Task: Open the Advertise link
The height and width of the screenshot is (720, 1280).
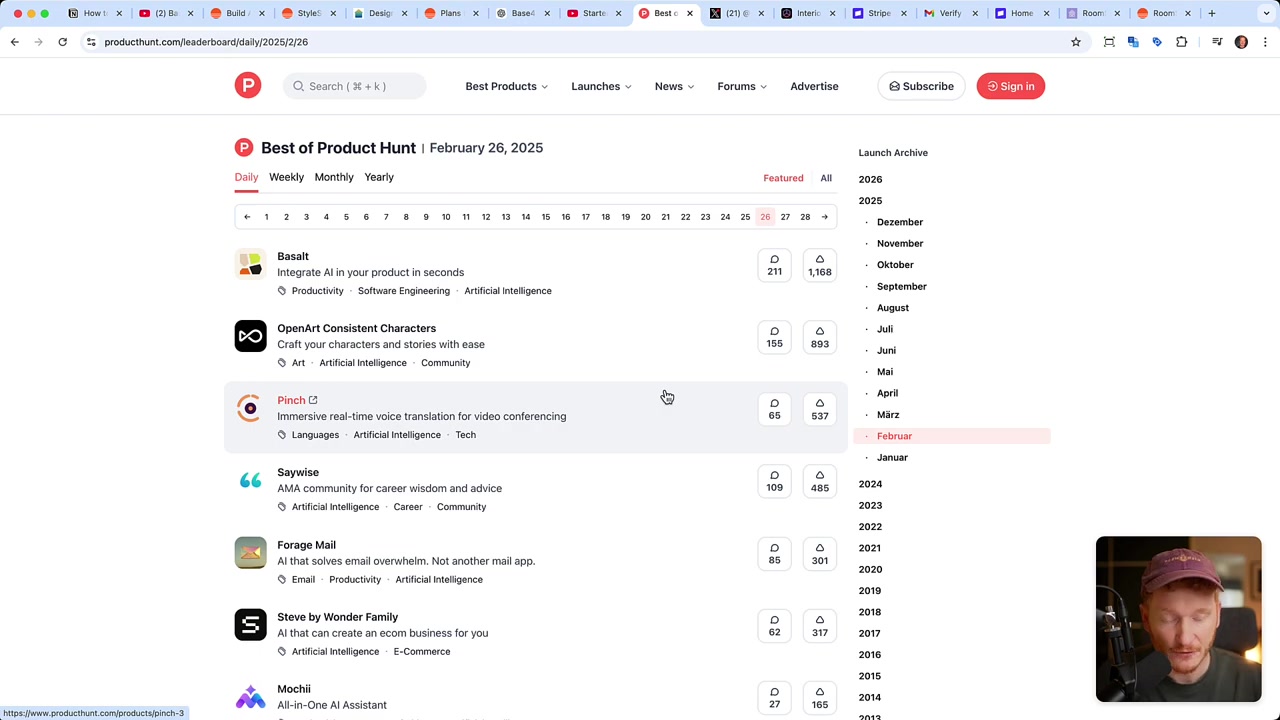Action: [814, 86]
